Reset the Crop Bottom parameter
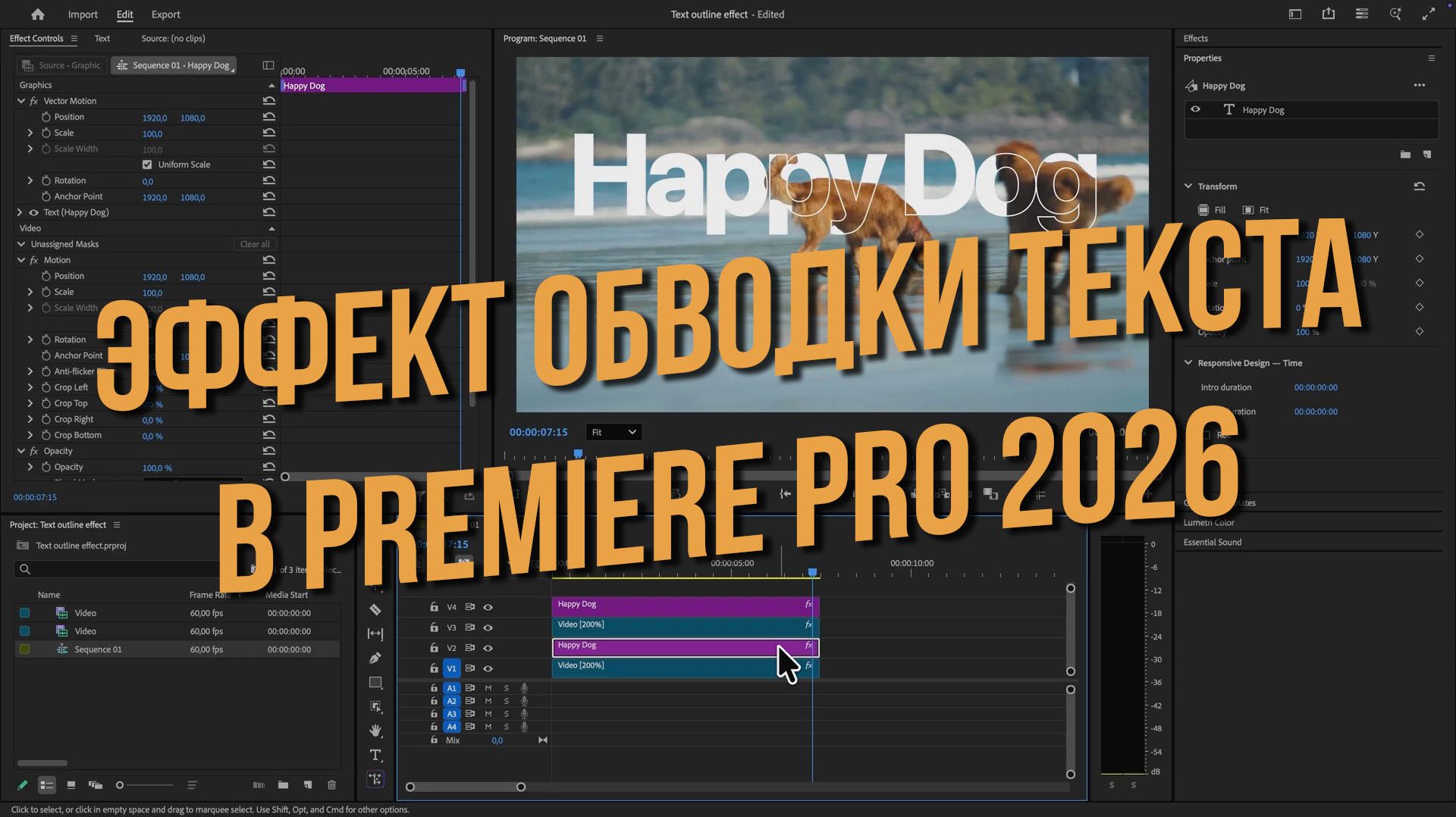The image size is (1456, 817). click(268, 435)
